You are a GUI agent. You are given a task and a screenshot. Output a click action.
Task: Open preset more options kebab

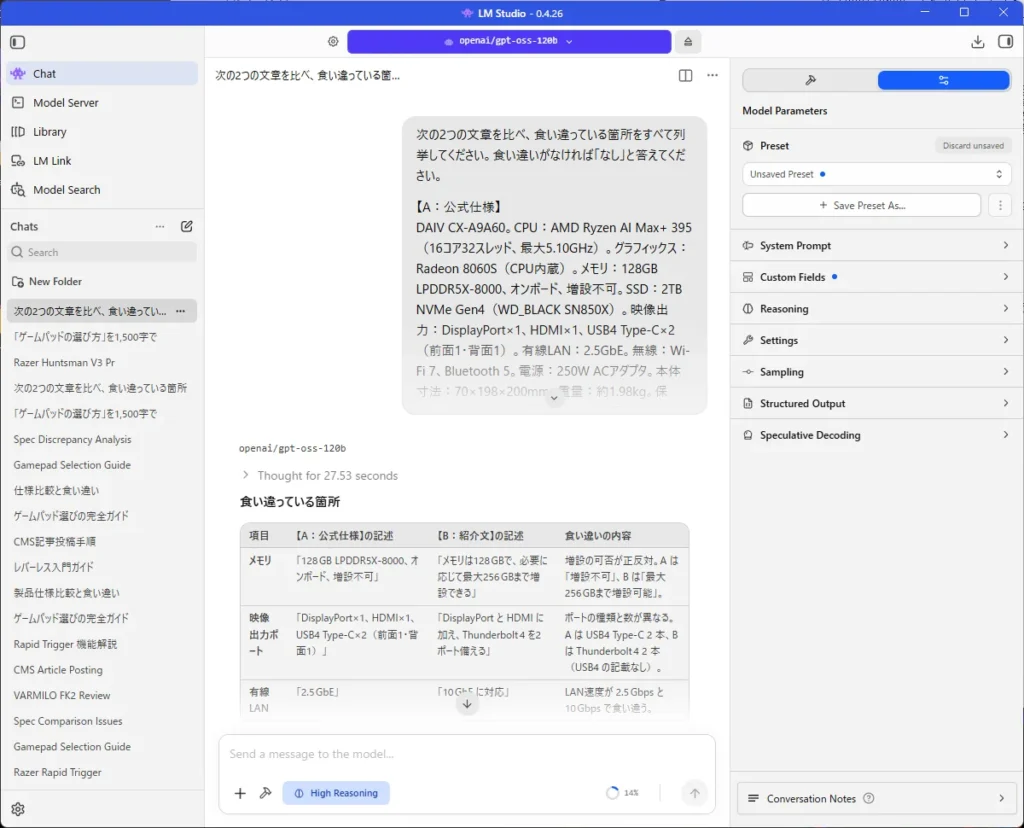(x=1000, y=205)
